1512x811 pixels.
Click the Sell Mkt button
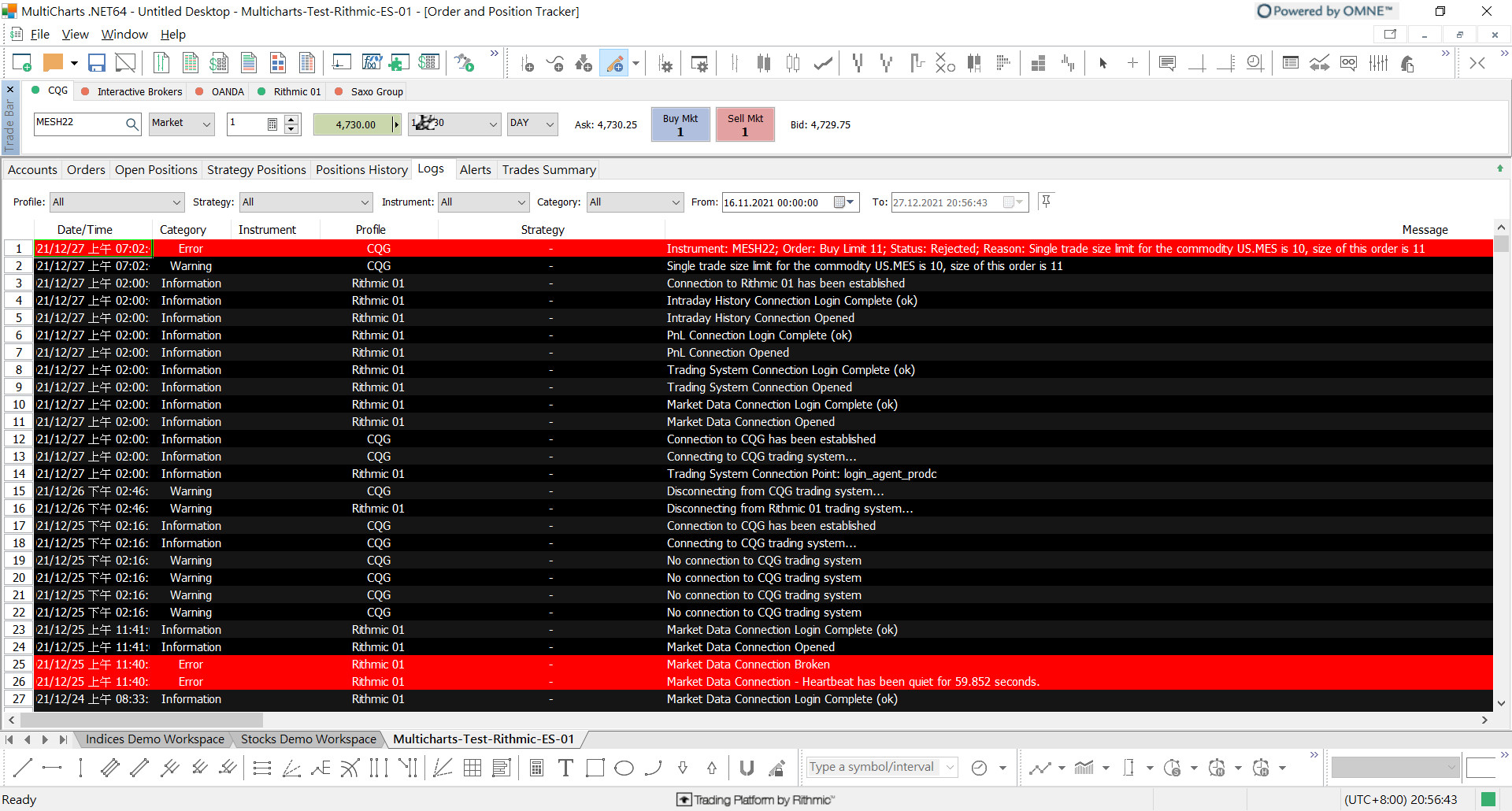tap(745, 124)
